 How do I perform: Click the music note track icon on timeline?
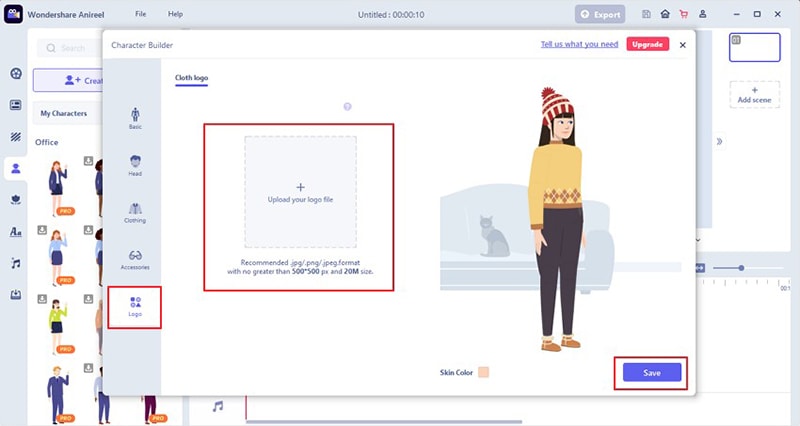218,406
